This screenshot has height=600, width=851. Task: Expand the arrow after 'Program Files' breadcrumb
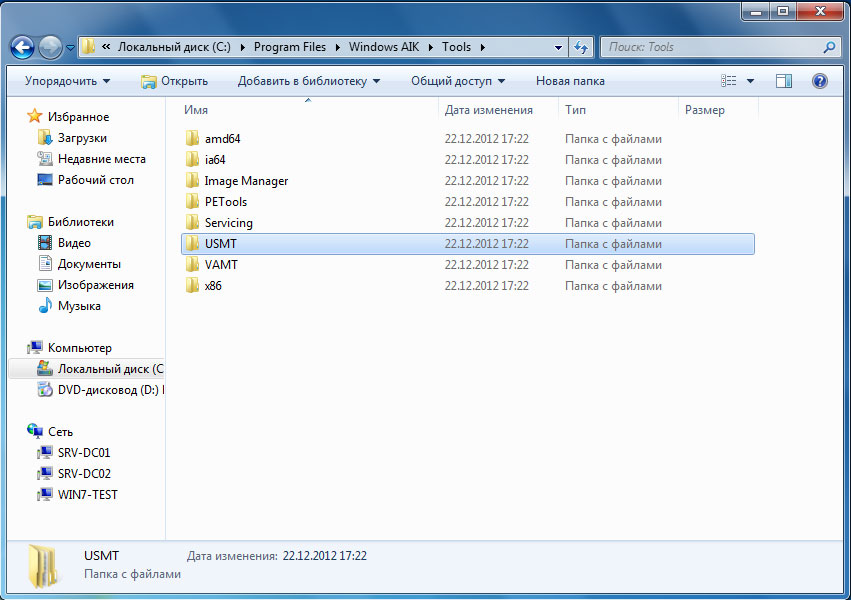[x=337, y=48]
